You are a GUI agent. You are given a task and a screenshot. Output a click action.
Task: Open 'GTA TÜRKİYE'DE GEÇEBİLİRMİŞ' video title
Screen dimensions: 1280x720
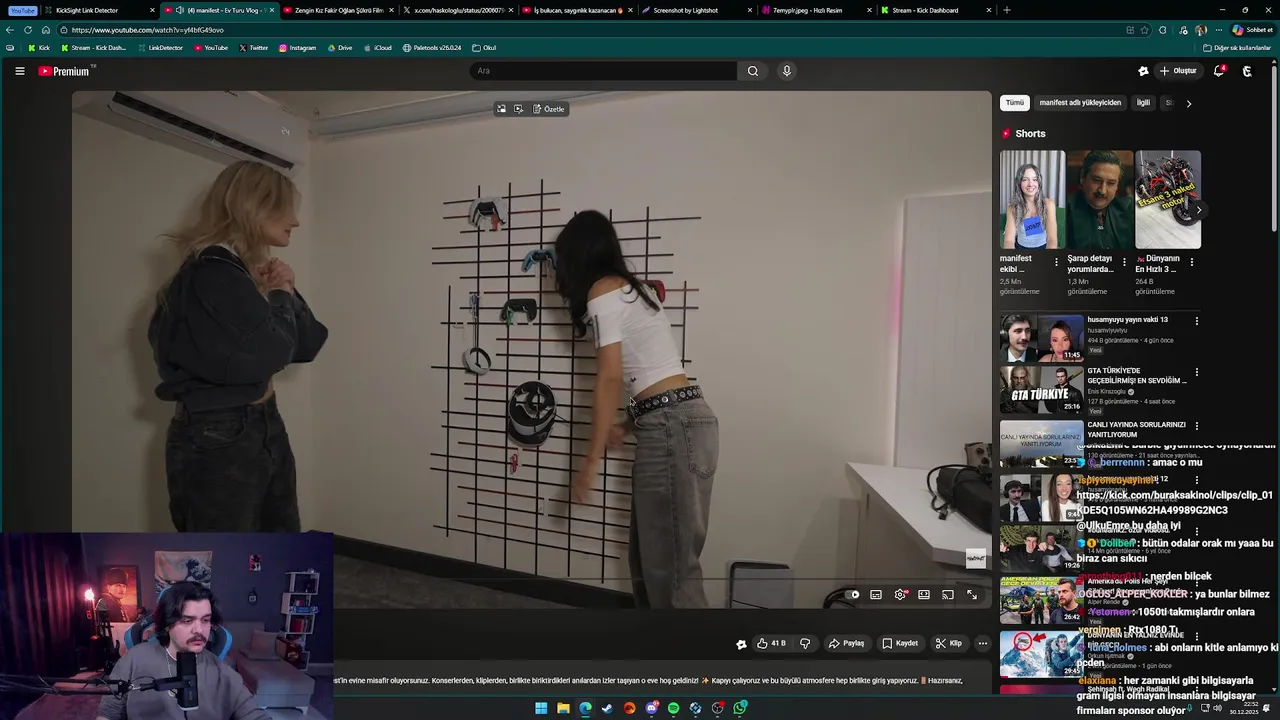click(1137, 376)
